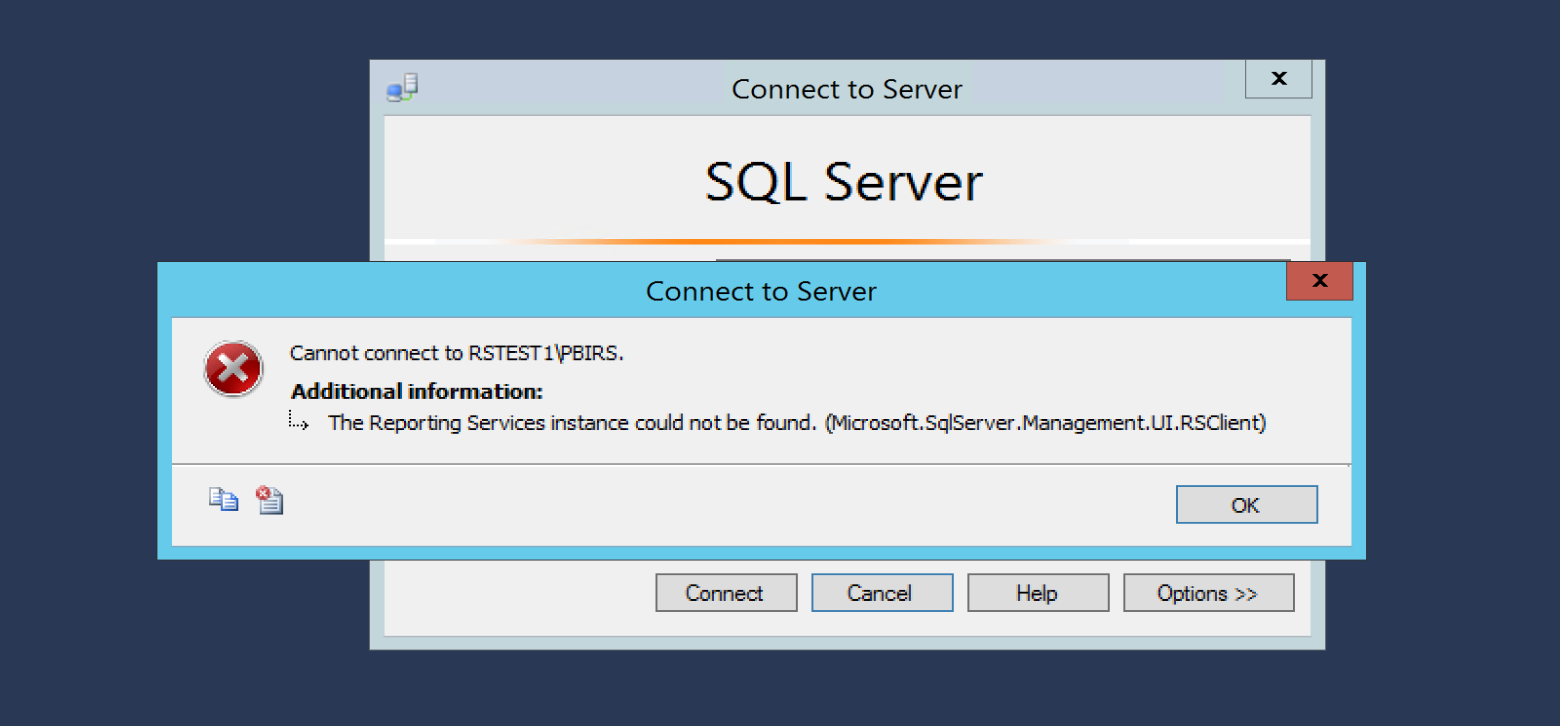The image size is (1560, 726).
Task: Click the Reporting Services instance error message
Action: [796, 423]
